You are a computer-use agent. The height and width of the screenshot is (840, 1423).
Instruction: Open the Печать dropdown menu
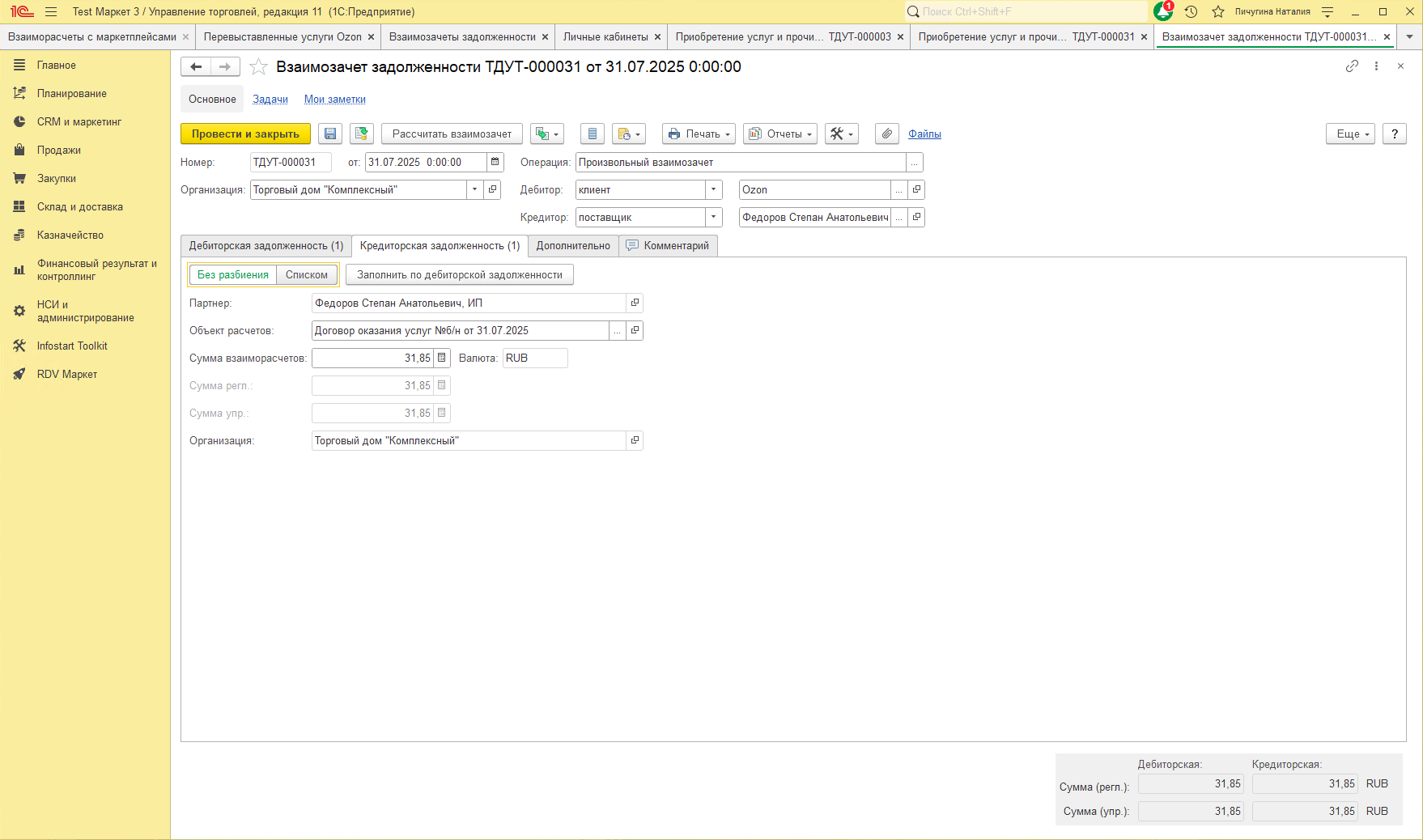699,134
